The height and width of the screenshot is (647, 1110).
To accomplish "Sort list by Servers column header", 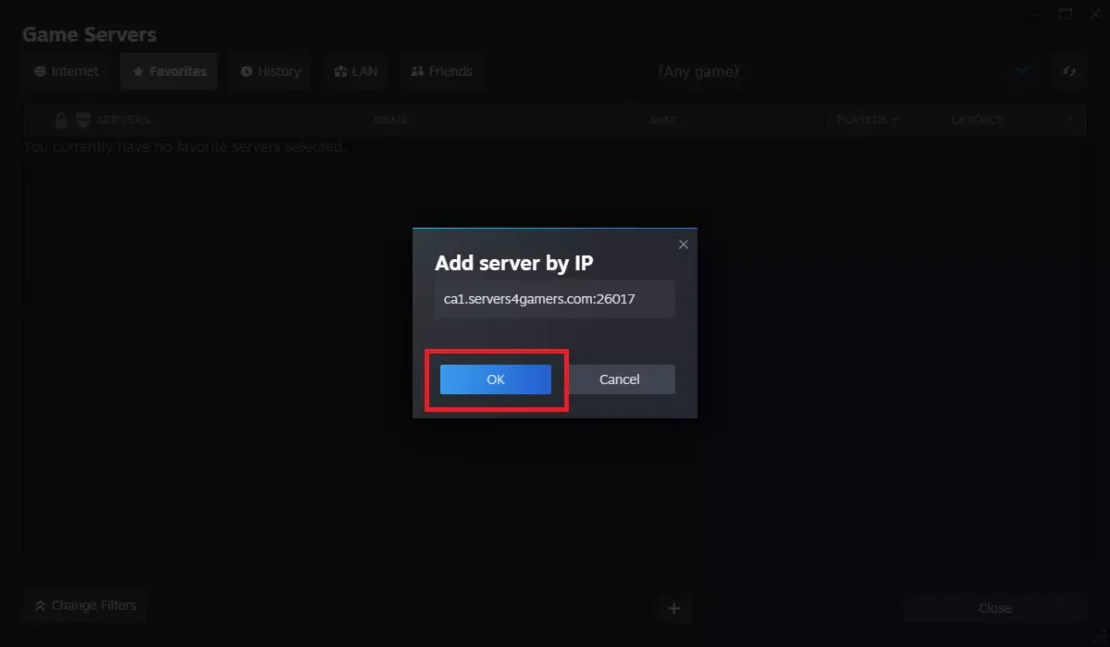I will coord(123,120).
